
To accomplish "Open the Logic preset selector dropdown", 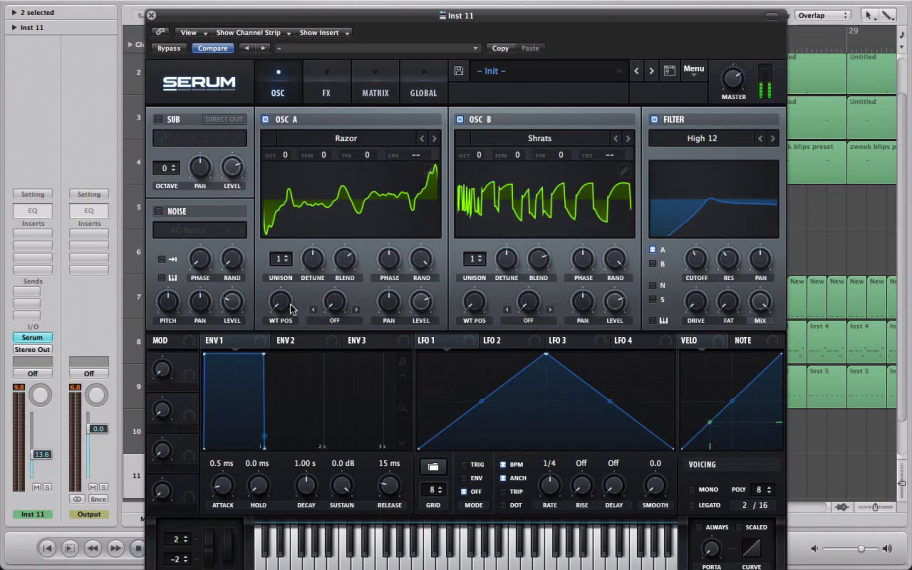I will point(377,48).
